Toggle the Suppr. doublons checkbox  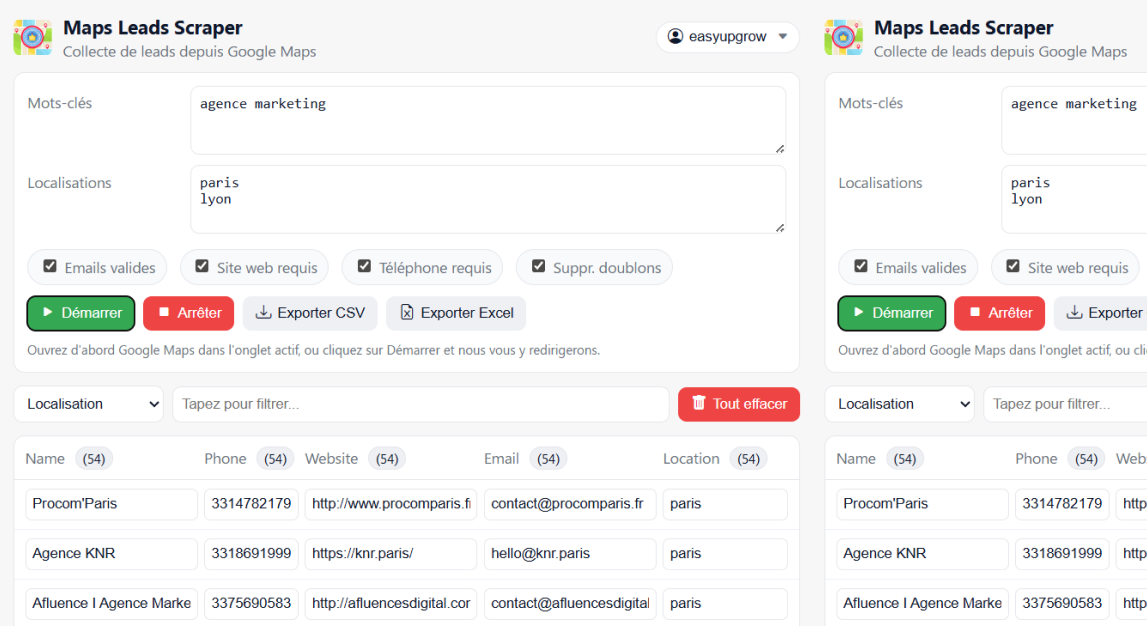pyautogui.click(x=538, y=267)
